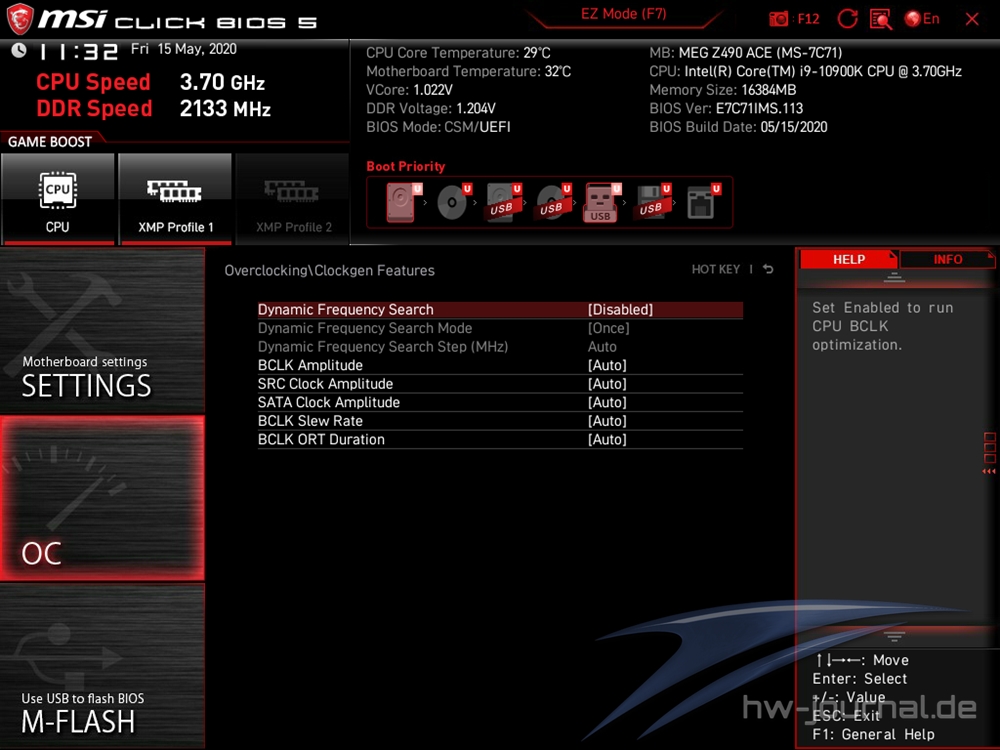Select the hard disk boot device icon
Viewport: 1000px width, 750px height.
coord(404,202)
